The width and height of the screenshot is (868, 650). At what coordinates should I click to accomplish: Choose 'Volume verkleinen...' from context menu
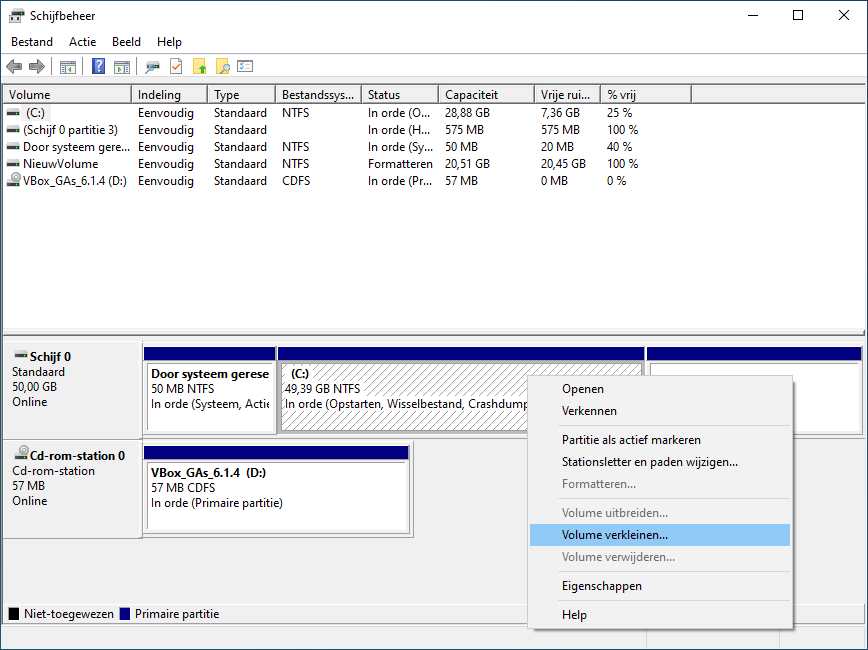coord(615,535)
